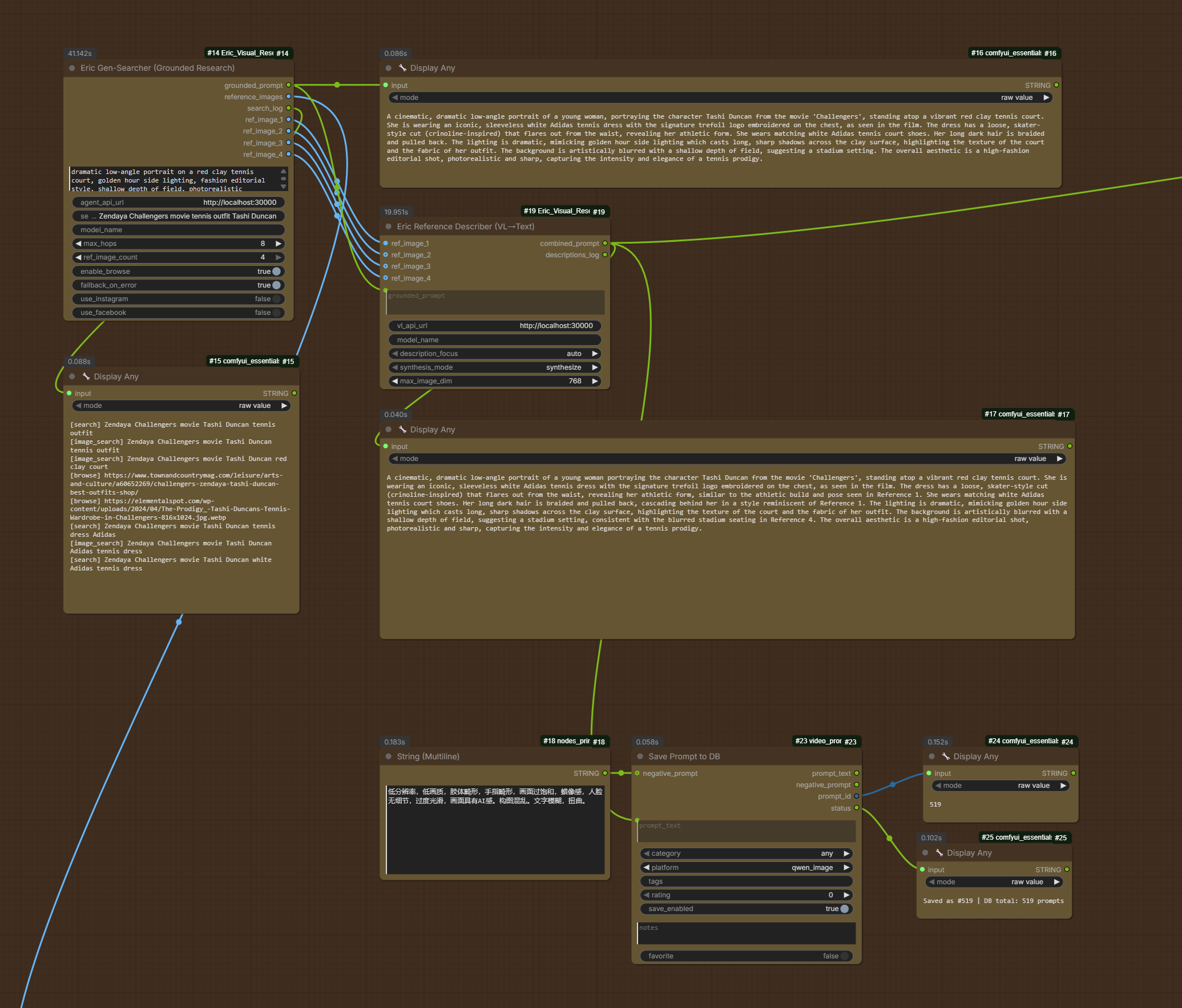
Task: Collapse Display Any node #17 via its dot
Action: (389, 430)
